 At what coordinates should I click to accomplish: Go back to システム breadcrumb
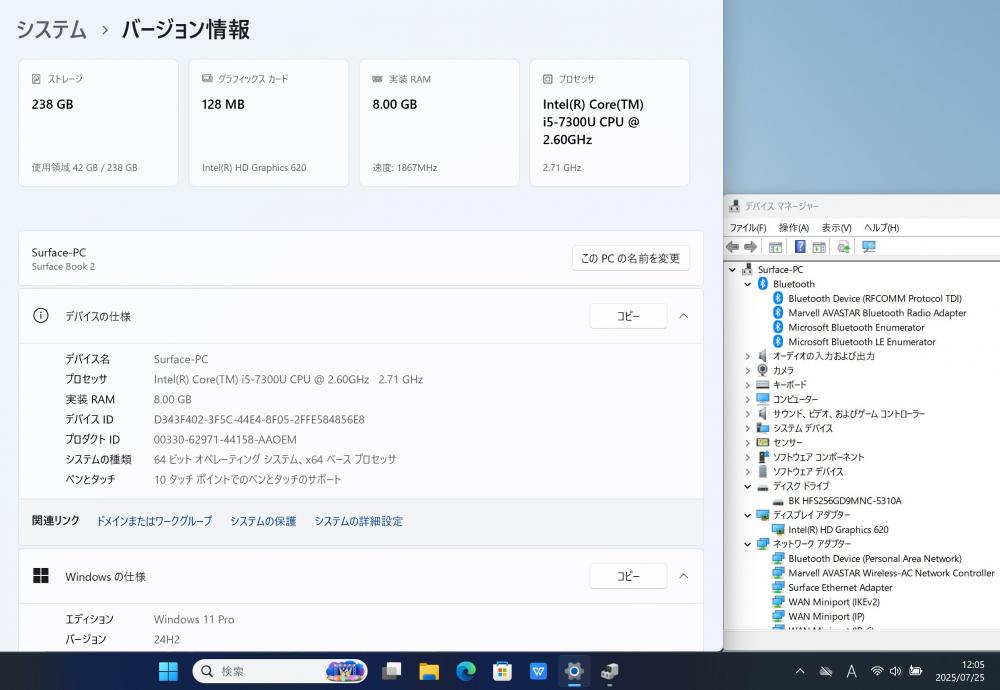[51, 29]
